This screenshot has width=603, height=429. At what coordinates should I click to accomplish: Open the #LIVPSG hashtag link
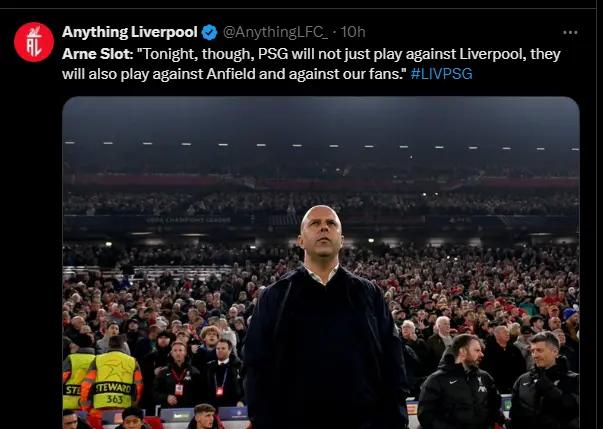(x=441, y=73)
